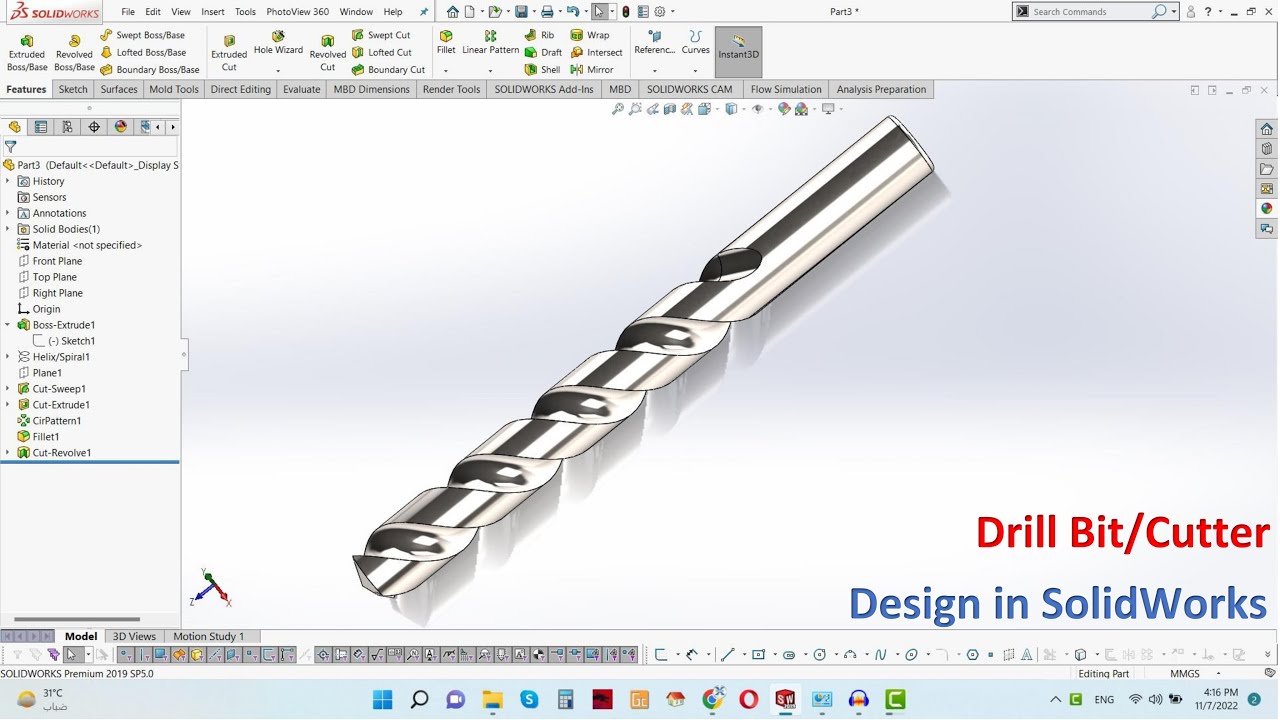
Task: Switch to the Flow Simulation tab
Action: 786,89
